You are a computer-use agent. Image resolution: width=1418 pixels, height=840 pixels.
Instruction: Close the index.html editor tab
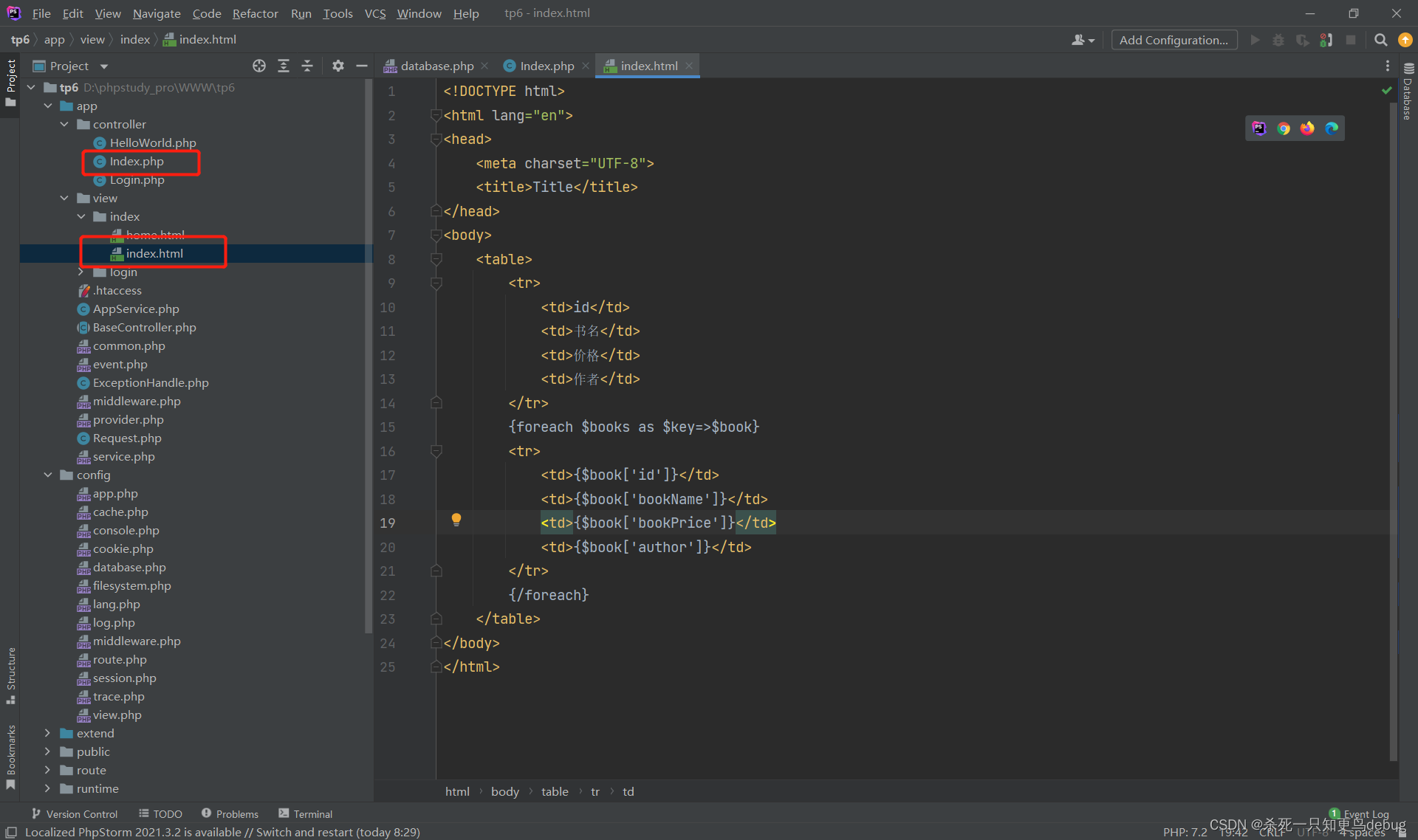[x=689, y=66]
